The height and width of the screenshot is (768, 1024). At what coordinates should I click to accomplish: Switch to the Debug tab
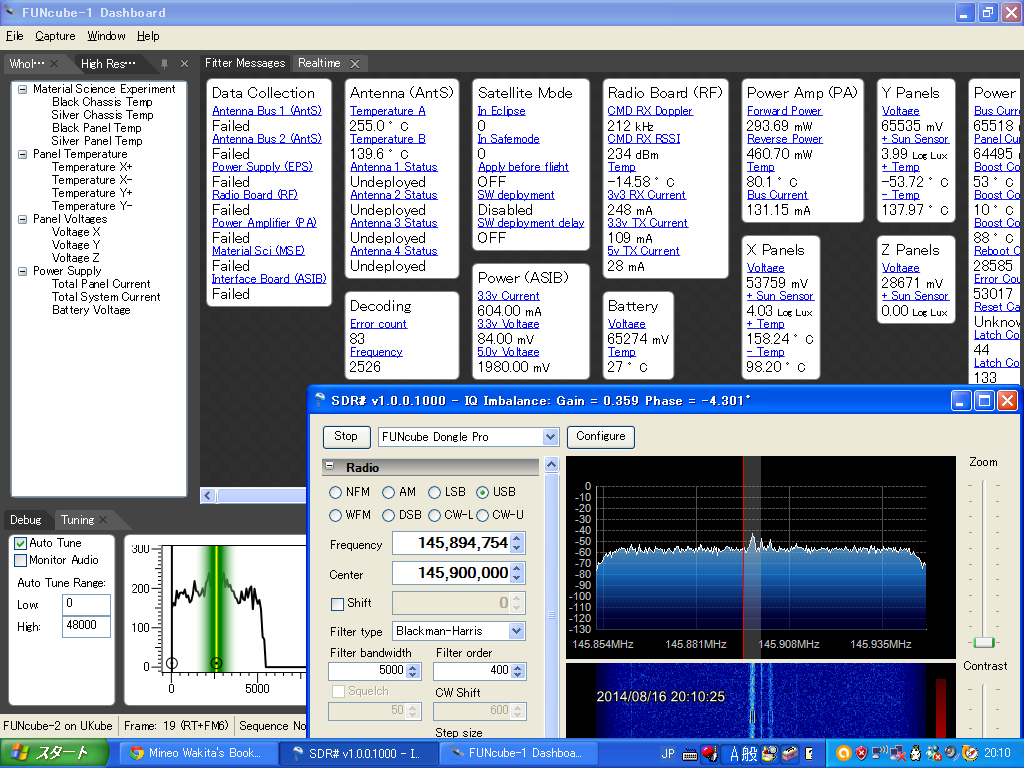[25, 520]
